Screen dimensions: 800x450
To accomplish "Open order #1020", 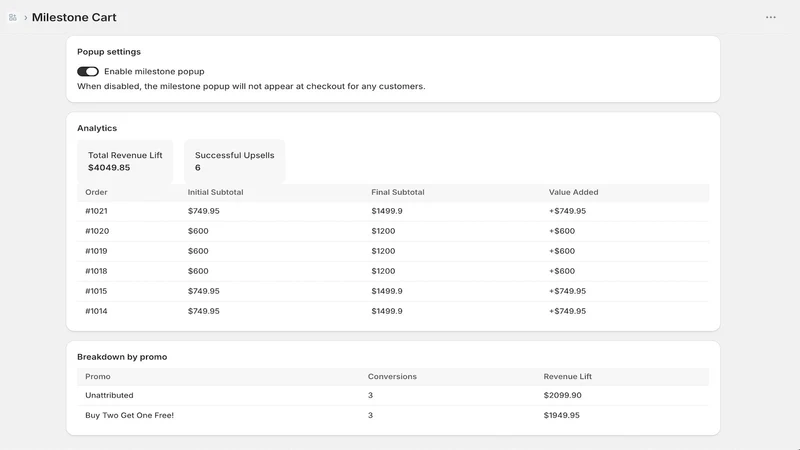I will 97,231.
